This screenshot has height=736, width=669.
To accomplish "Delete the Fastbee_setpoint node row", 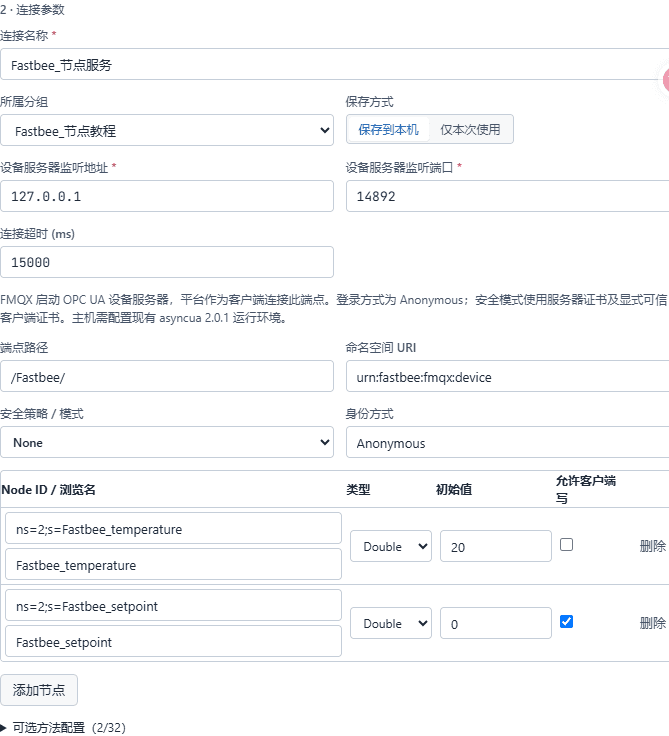I will [653, 623].
